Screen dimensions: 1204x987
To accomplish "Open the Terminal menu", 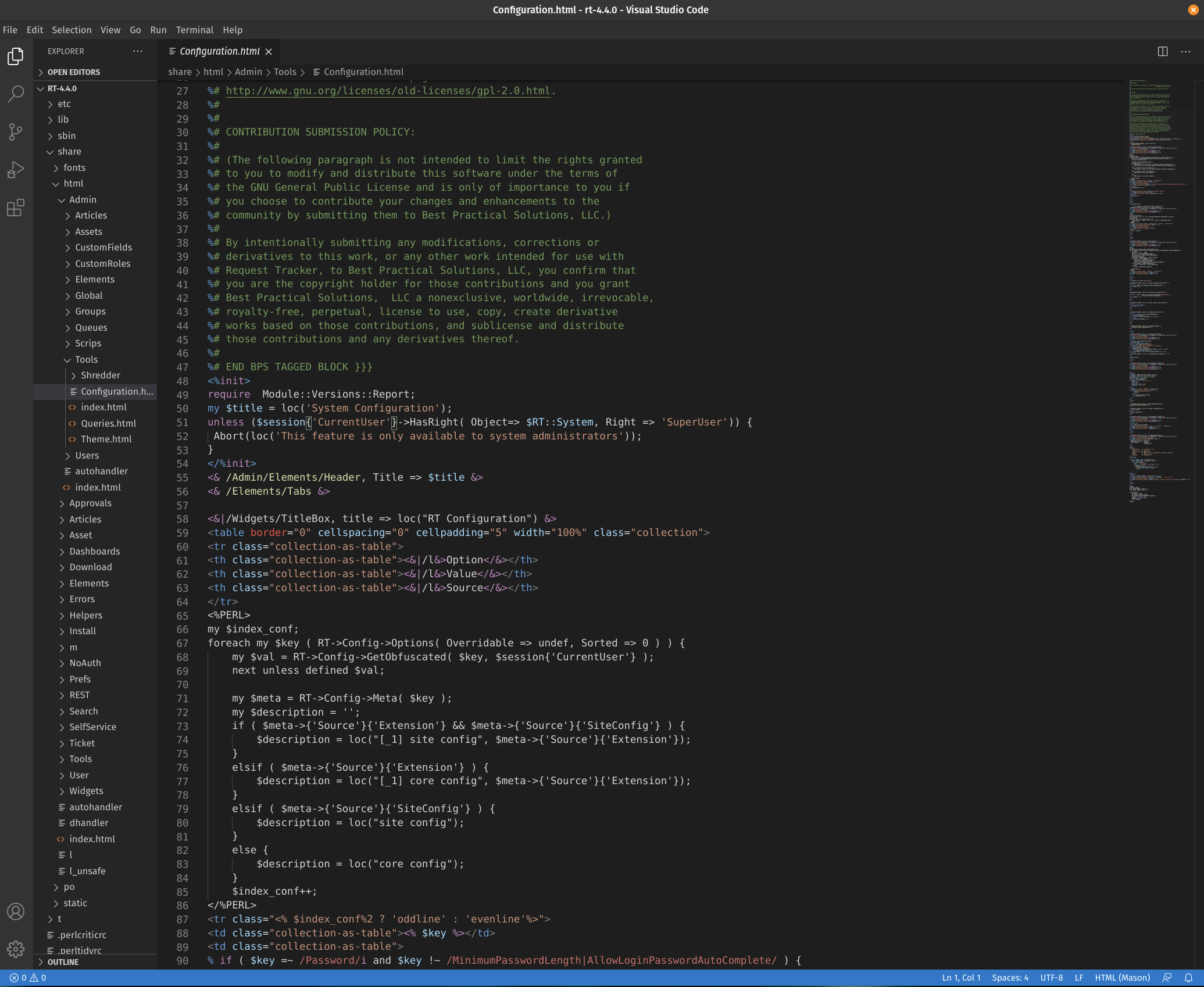I will point(194,30).
